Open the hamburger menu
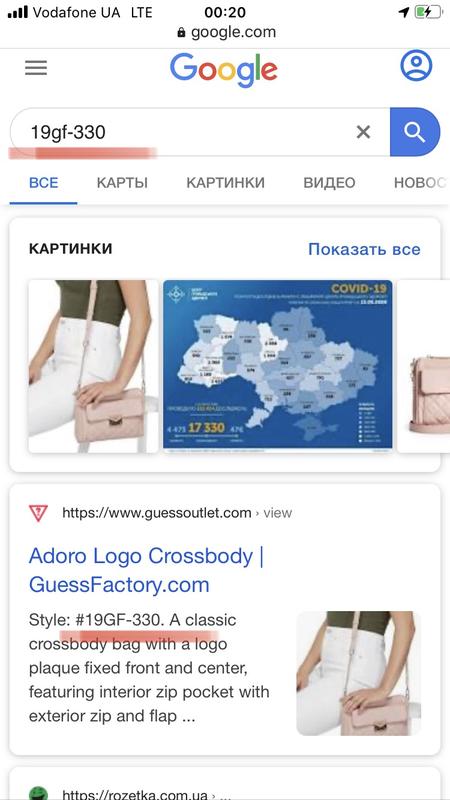The width and height of the screenshot is (450, 800). [x=36, y=67]
